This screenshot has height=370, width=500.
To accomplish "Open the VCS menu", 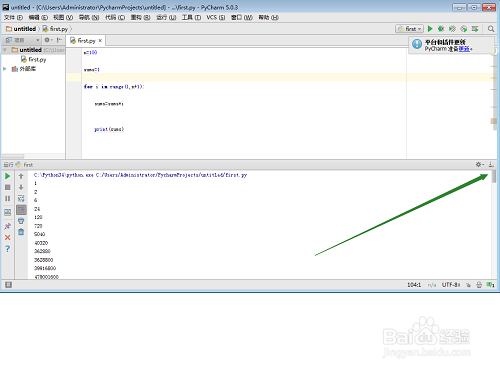I will click(x=215, y=17).
